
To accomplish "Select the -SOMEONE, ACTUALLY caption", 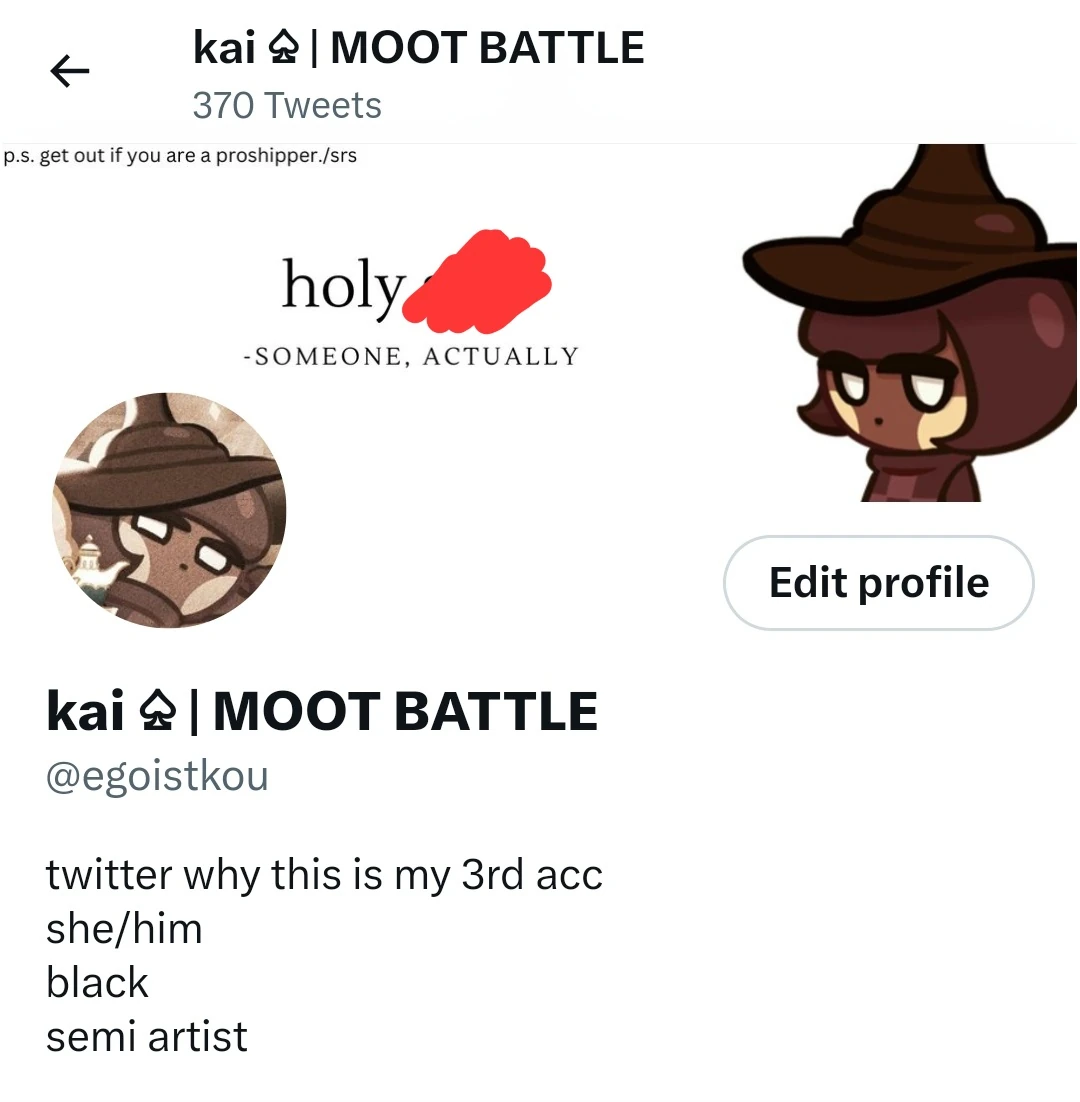I will [411, 356].
